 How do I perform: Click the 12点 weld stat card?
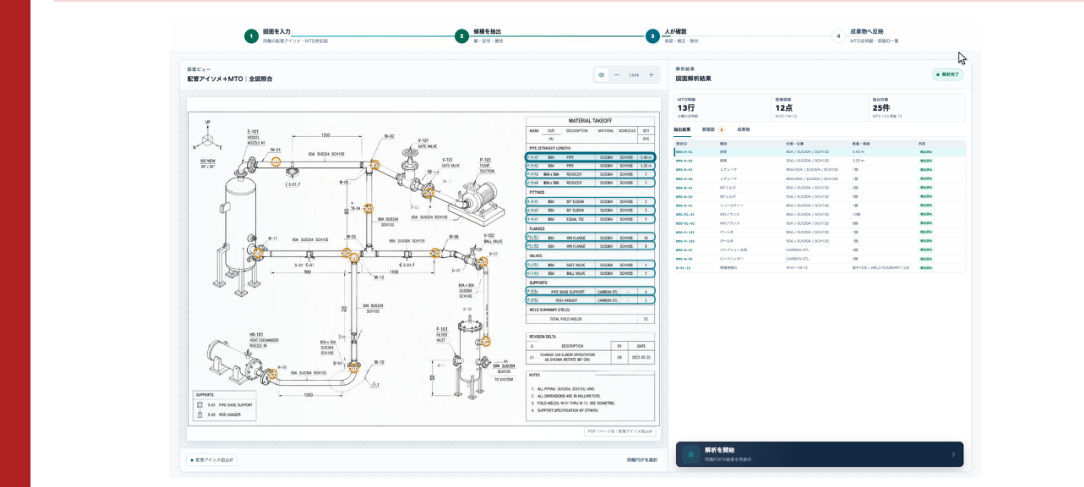point(819,108)
